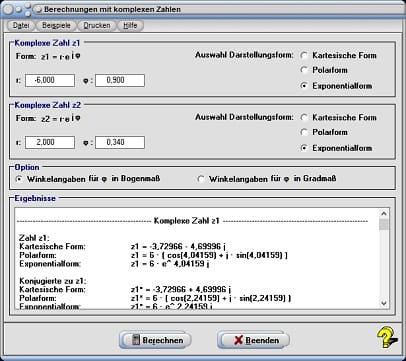This screenshot has height=361, width=406.
Task: Click the results scrollbar thumb
Action: click(x=384, y=224)
